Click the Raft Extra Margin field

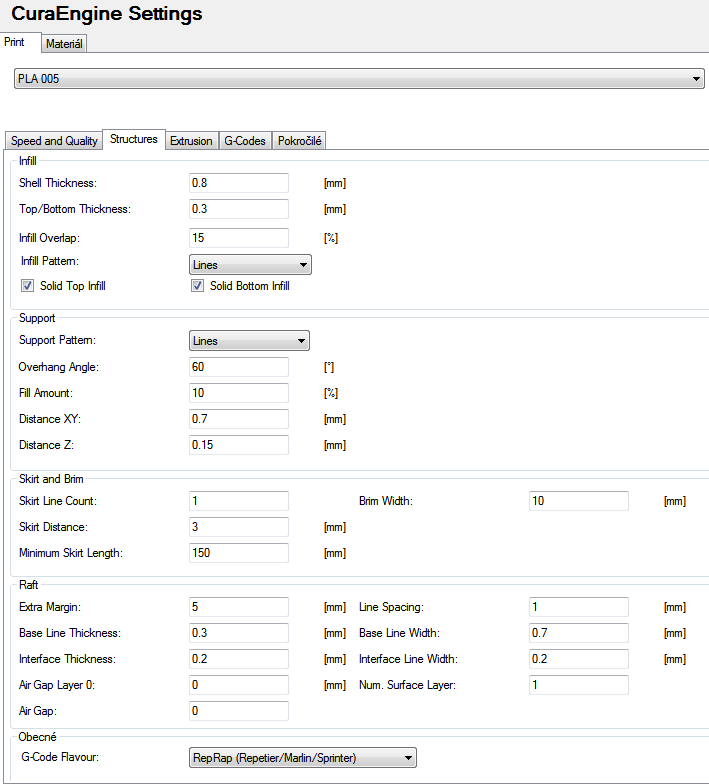(238, 607)
